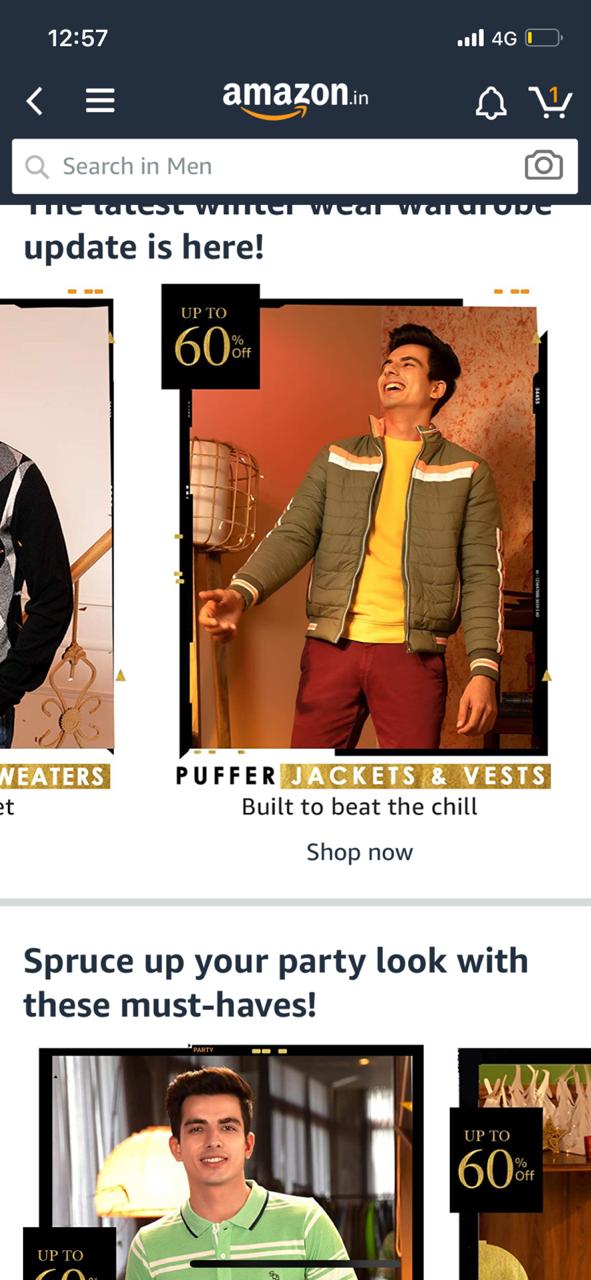The image size is (591, 1280).
Task: Tap the Sweaters gold label
Action: pyautogui.click(x=55, y=776)
